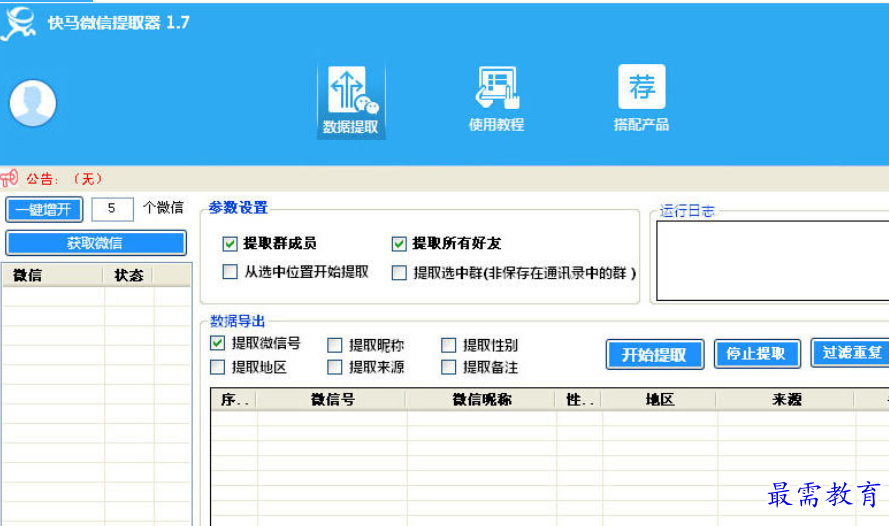Image resolution: width=889 pixels, height=526 pixels.
Task: Enable the 提取地区 checkbox
Action: (217, 367)
